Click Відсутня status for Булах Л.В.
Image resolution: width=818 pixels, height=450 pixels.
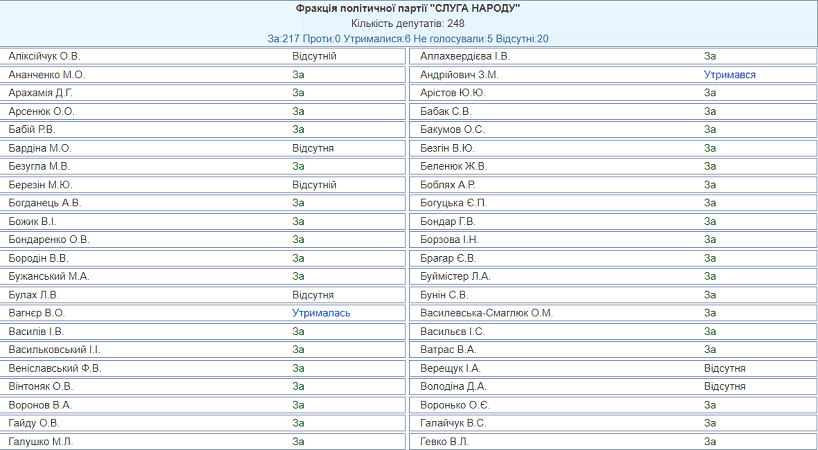point(312,295)
